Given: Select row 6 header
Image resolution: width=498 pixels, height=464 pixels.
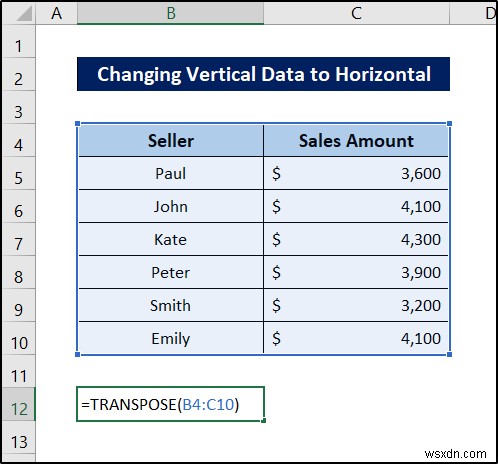Looking at the screenshot, I should [x=19, y=206].
